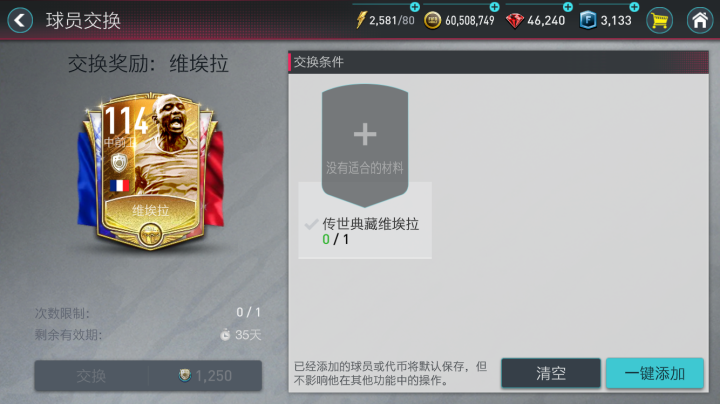Toggle the 传世典藏维埃拉 requirement checkmark
The width and height of the screenshot is (720, 404).
311,224
